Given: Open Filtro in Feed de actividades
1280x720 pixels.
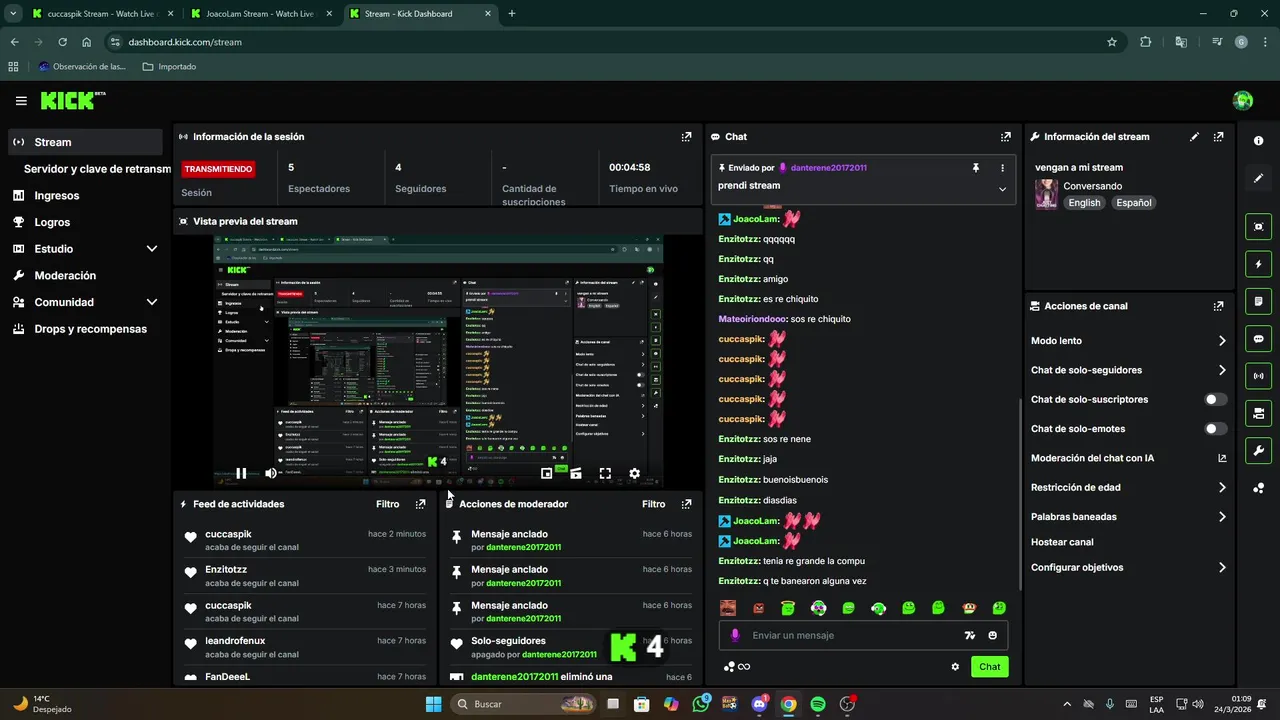Looking at the screenshot, I should point(387,504).
